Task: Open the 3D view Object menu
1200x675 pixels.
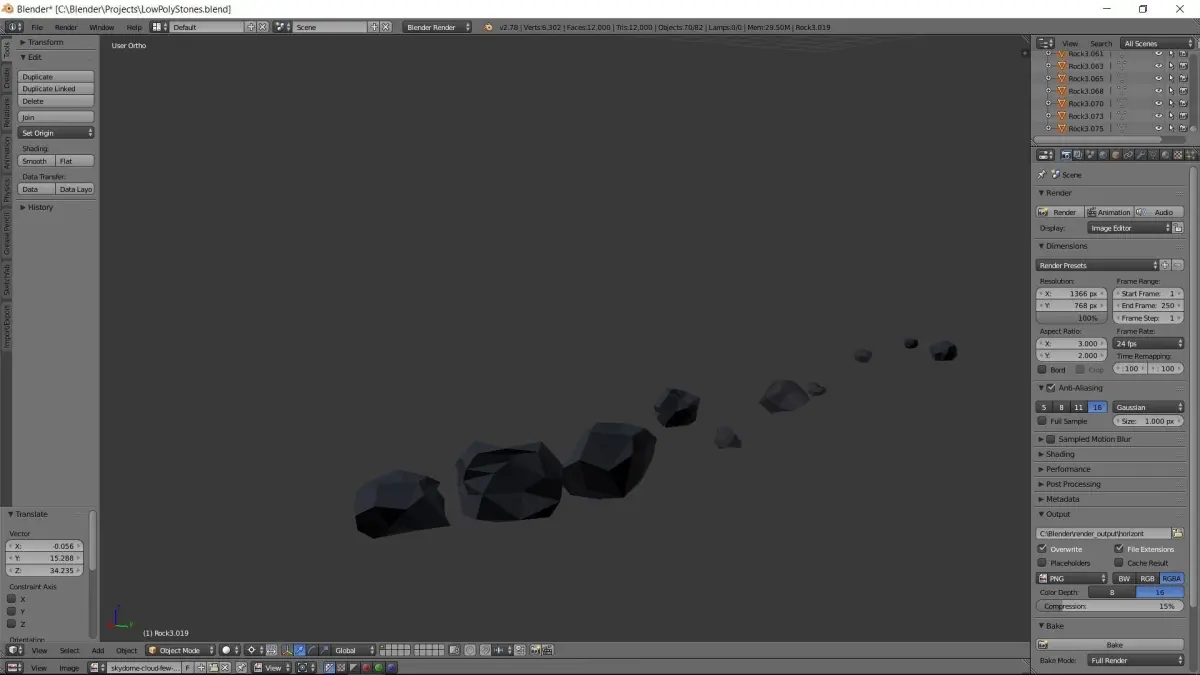Action: click(126, 650)
